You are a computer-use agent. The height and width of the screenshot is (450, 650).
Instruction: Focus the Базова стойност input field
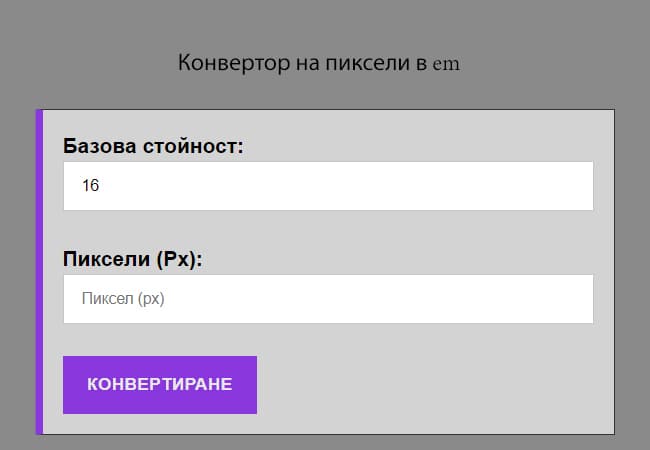(328, 186)
